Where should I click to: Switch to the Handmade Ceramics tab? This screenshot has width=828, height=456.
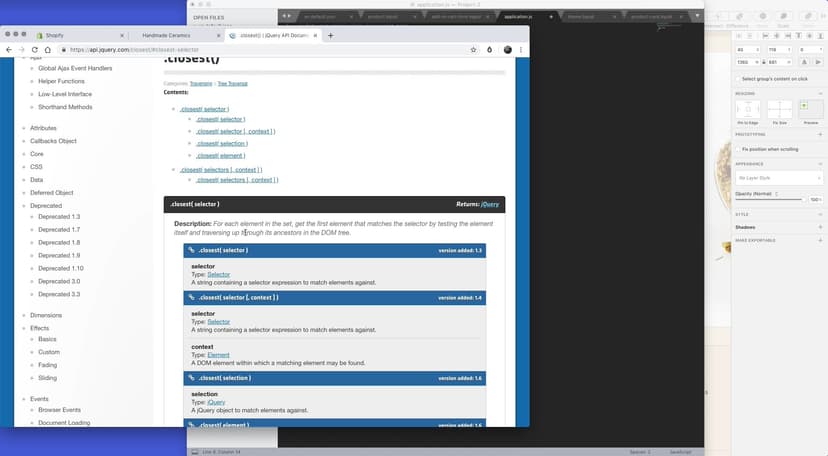(x=168, y=35)
